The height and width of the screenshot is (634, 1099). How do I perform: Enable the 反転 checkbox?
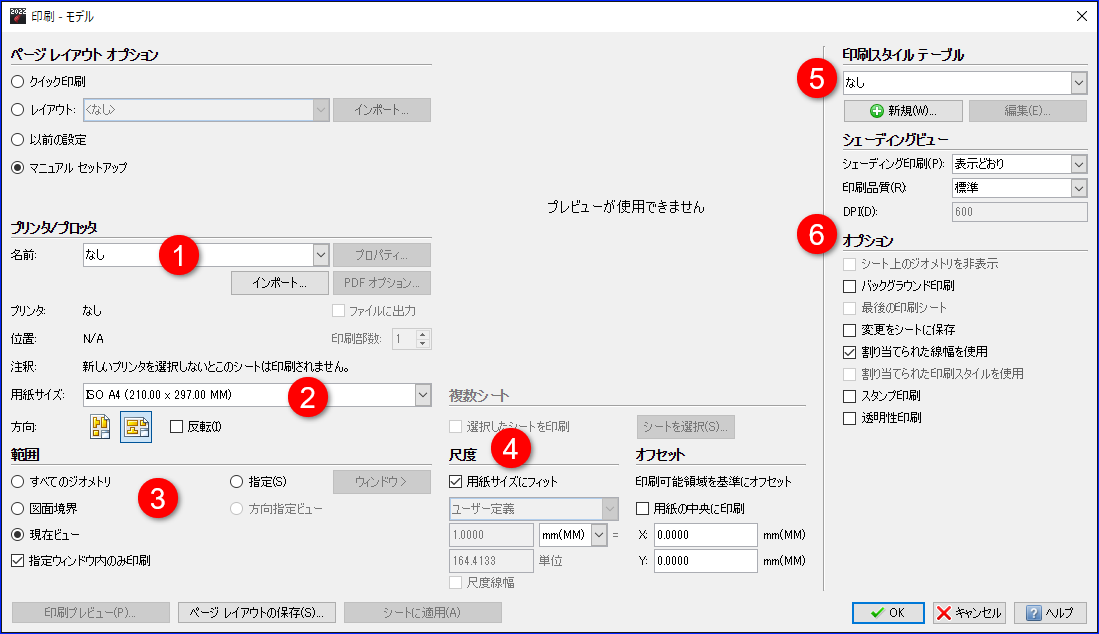(x=177, y=427)
